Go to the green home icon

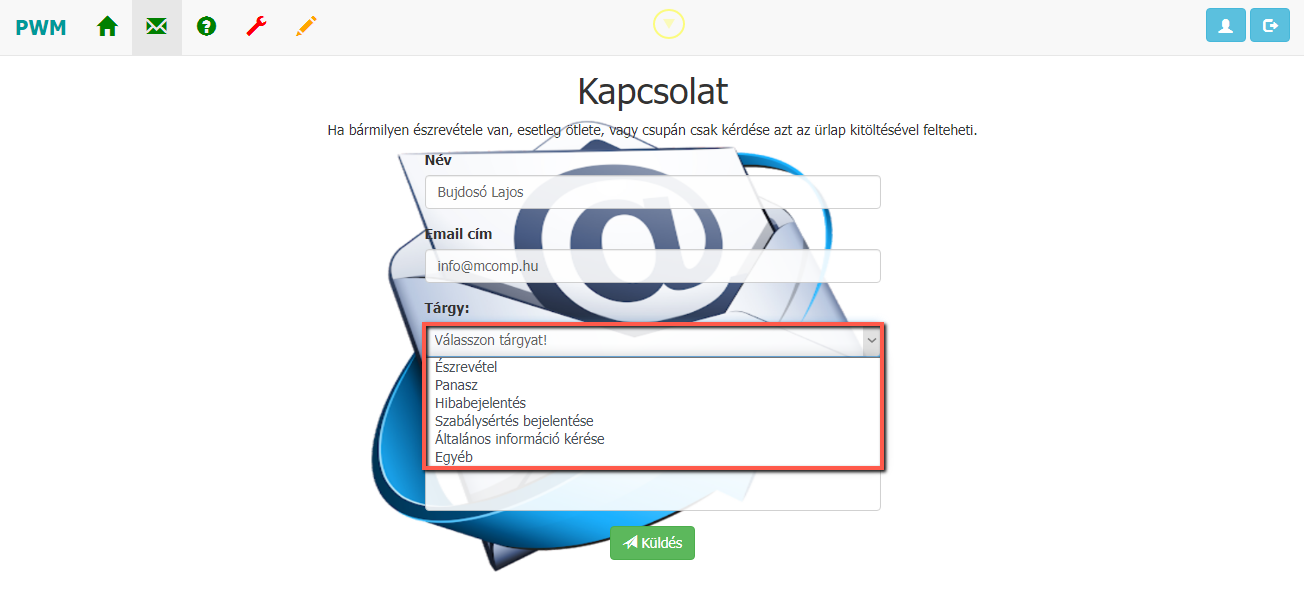coord(107,27)
